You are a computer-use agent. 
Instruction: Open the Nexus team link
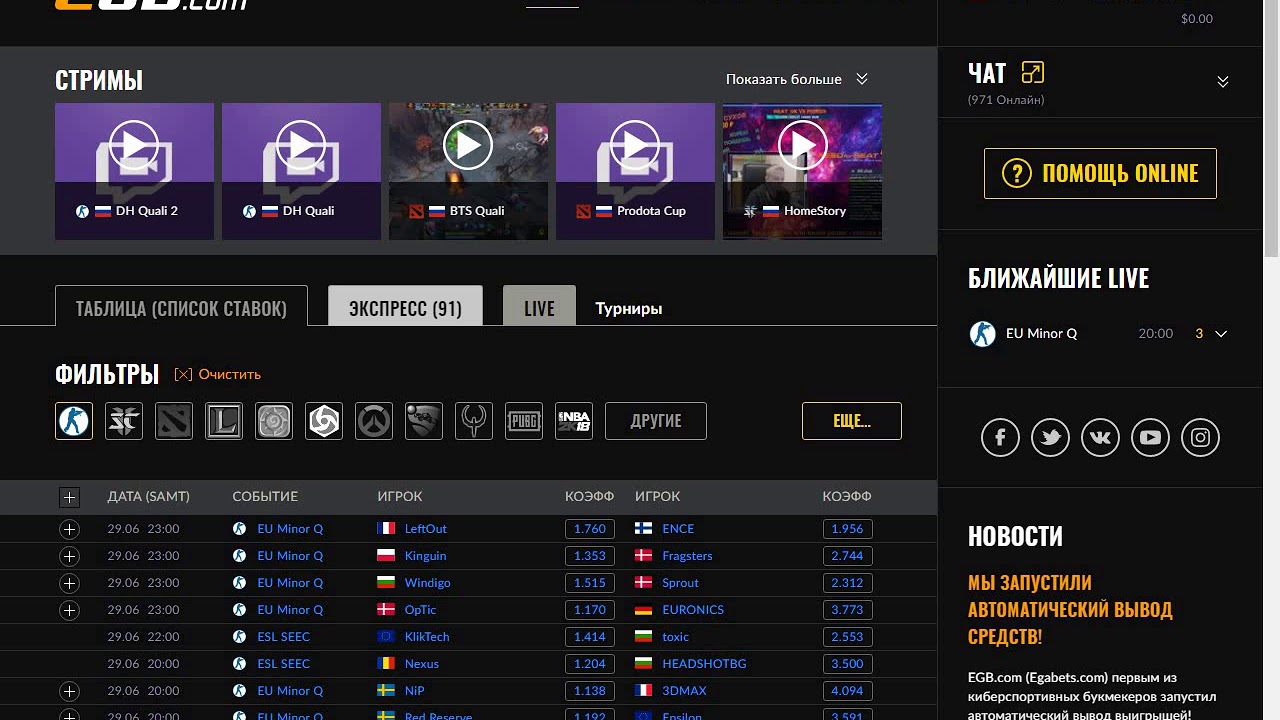click(x=422, y=664)
